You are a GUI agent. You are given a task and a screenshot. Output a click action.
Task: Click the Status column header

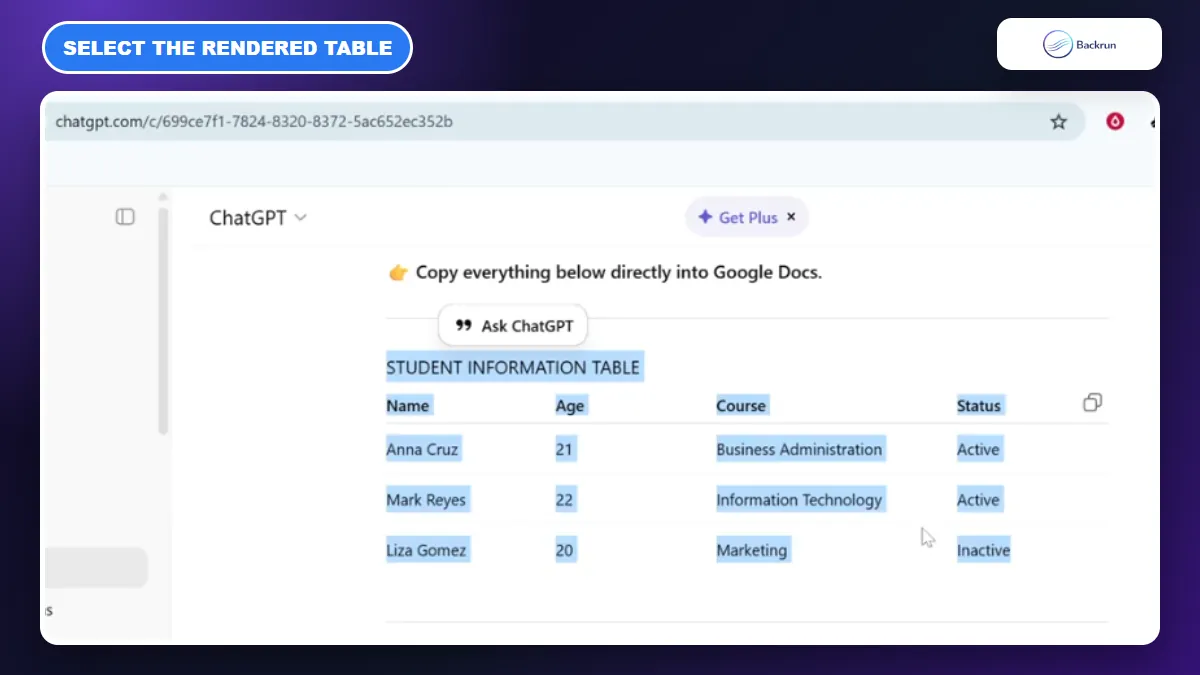[x=979, y=406]
